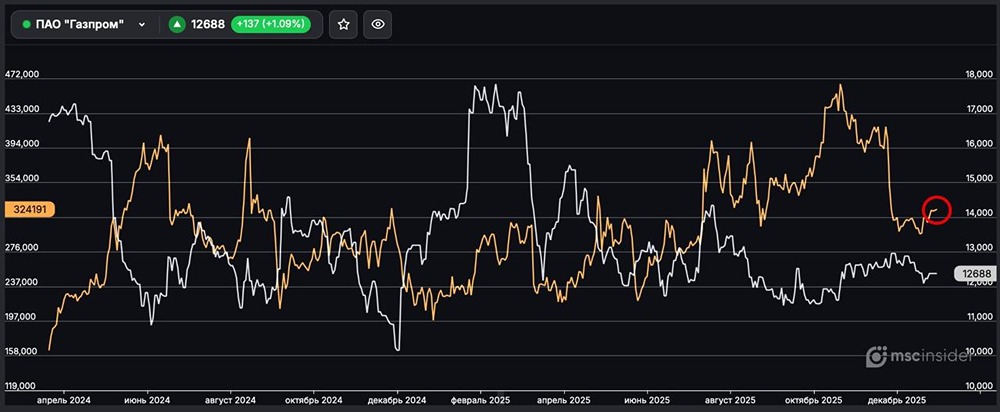Click the октябрь 2024 date label

tap(314, 401)
